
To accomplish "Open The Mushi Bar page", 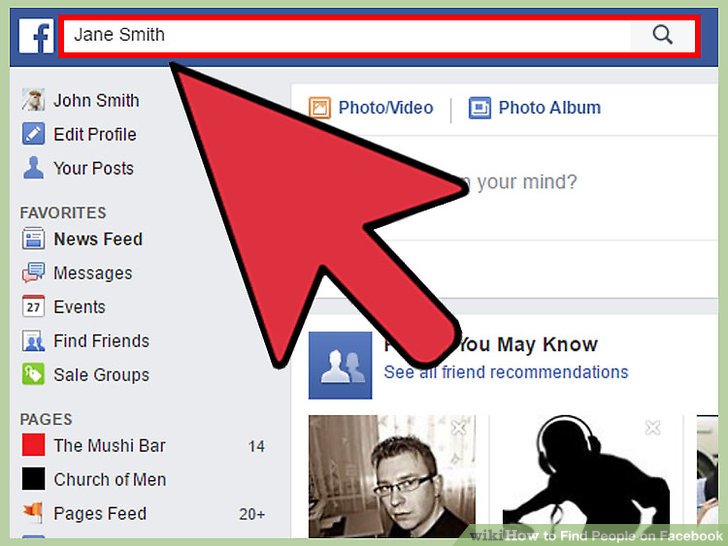I will (x=109, y=446).
